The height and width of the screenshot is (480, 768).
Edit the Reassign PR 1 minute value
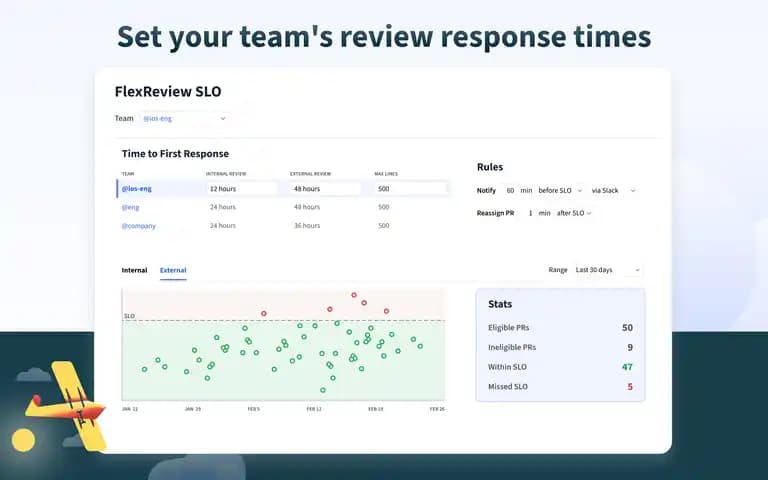(x=530, y=213)
